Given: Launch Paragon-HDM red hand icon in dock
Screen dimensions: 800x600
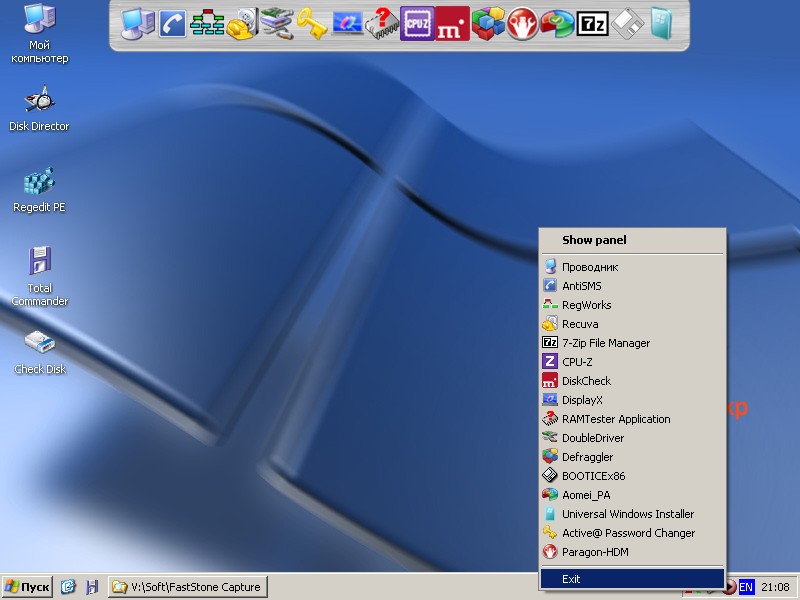Looking at the screenshot, I should 522,23.
